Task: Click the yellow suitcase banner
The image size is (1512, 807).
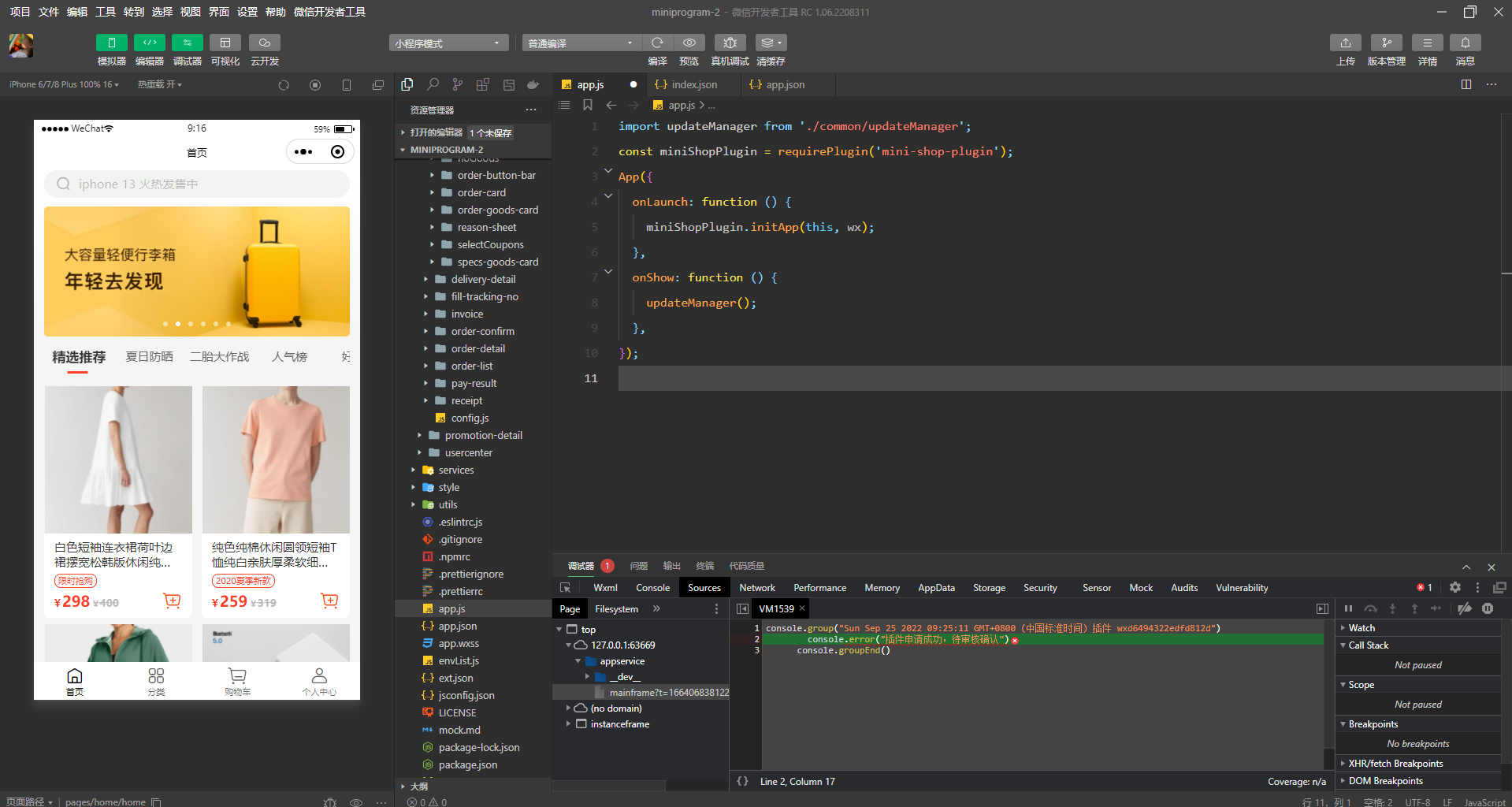Action: click(197, 271)
